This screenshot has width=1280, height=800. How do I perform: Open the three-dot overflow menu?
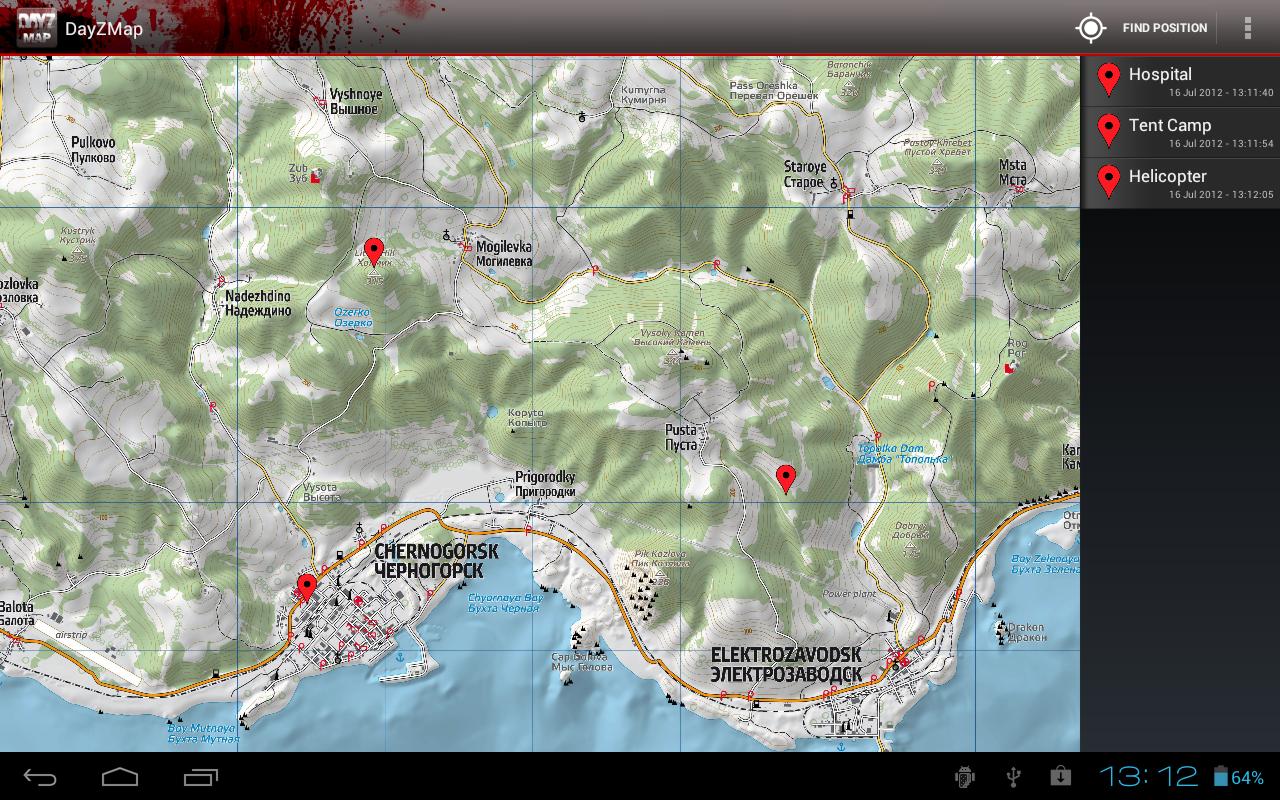coord(1247,28)
